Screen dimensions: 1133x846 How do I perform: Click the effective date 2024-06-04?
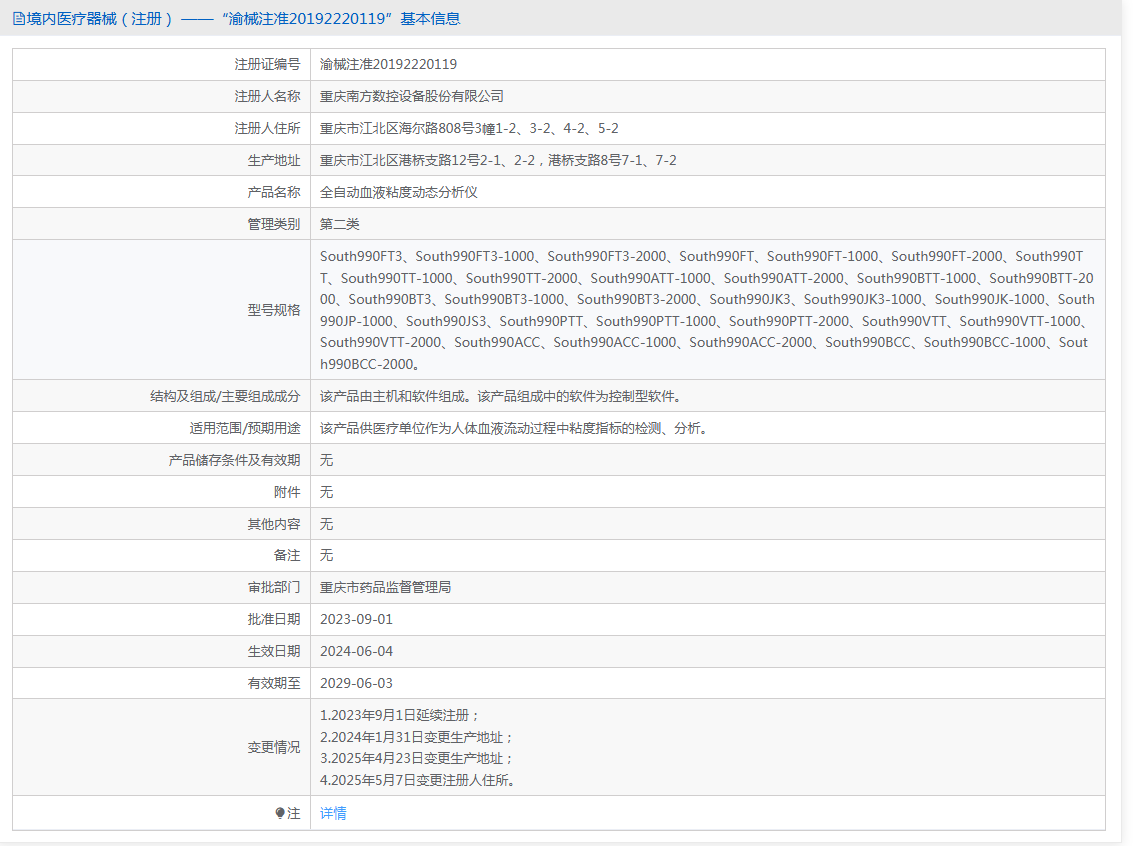(357, 652)
